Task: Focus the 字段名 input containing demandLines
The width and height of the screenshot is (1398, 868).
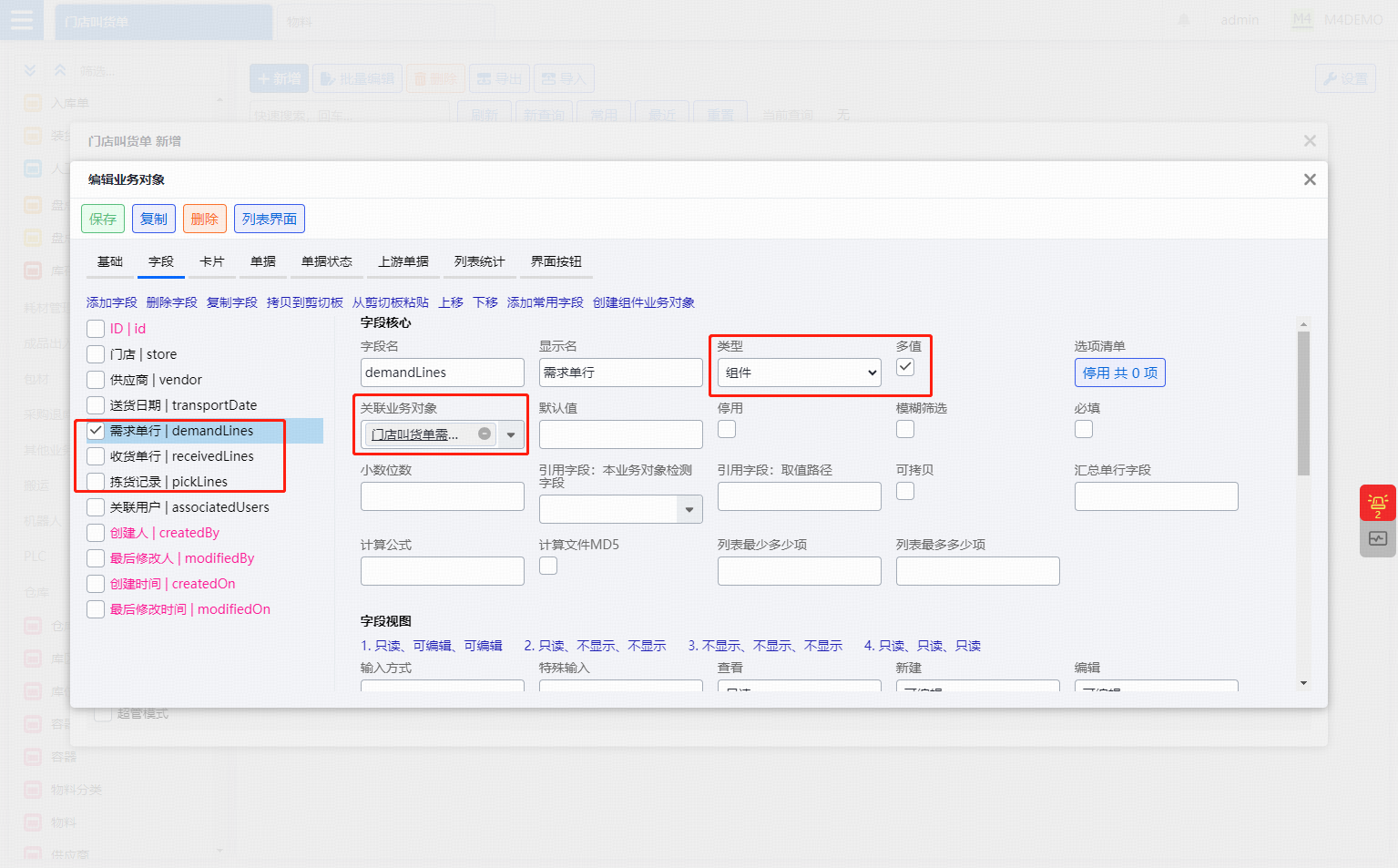Action: (x=443, y=373)
